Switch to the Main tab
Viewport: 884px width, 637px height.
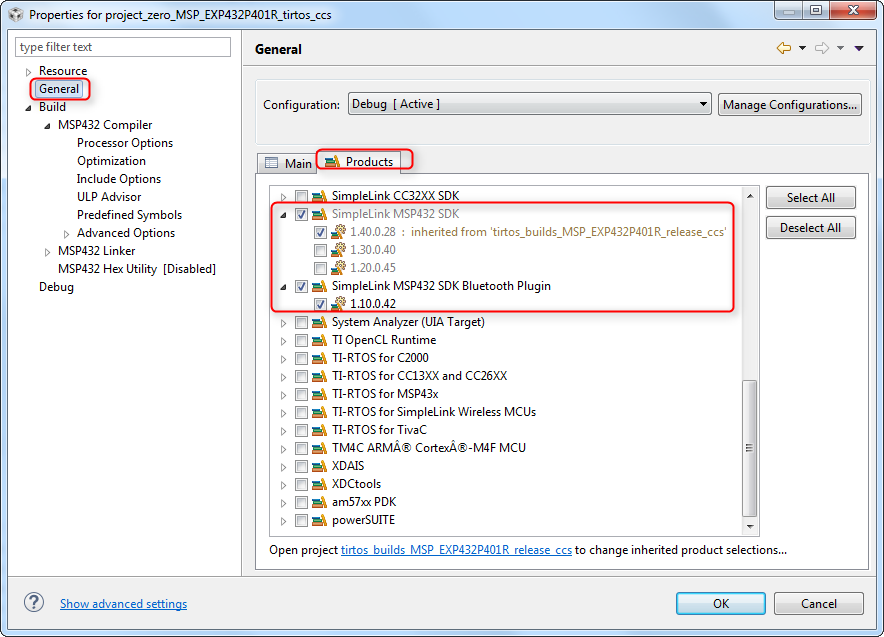click(287, 163)
